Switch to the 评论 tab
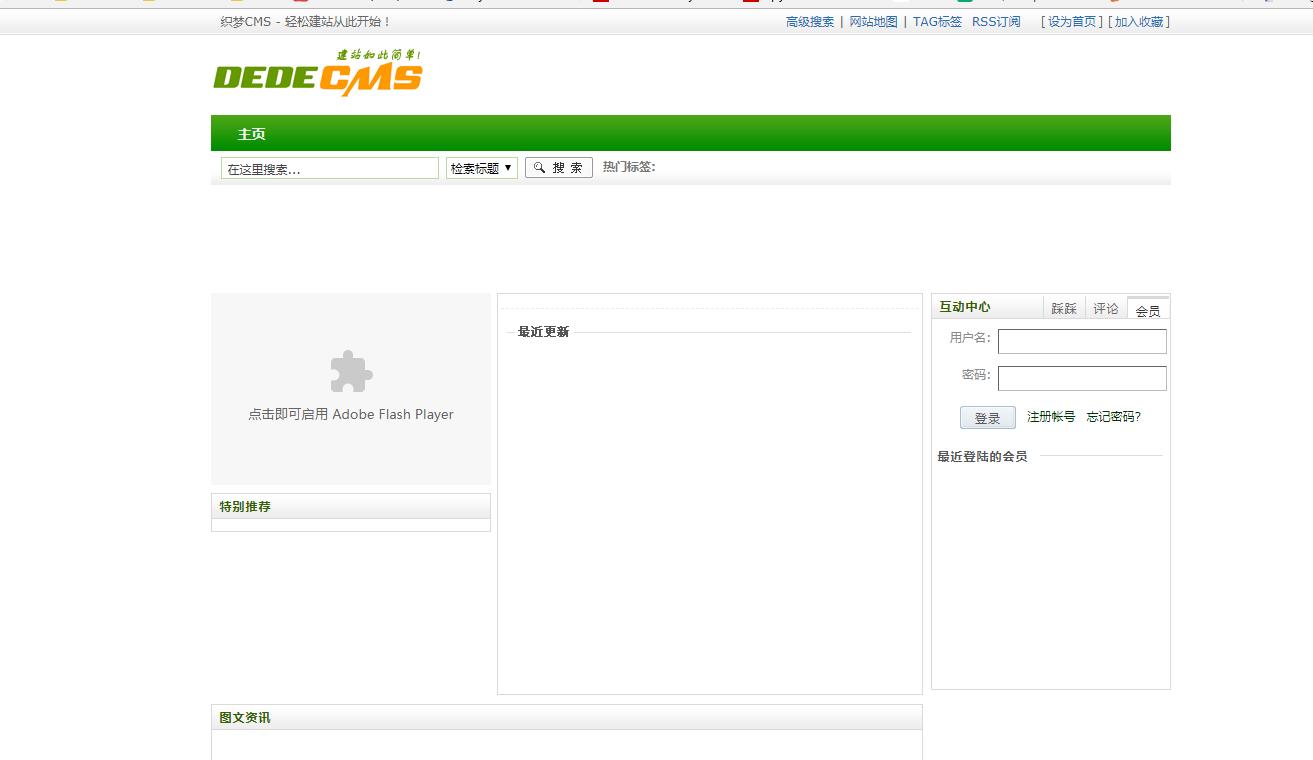1313x760 pixels. pos(1106,309)
